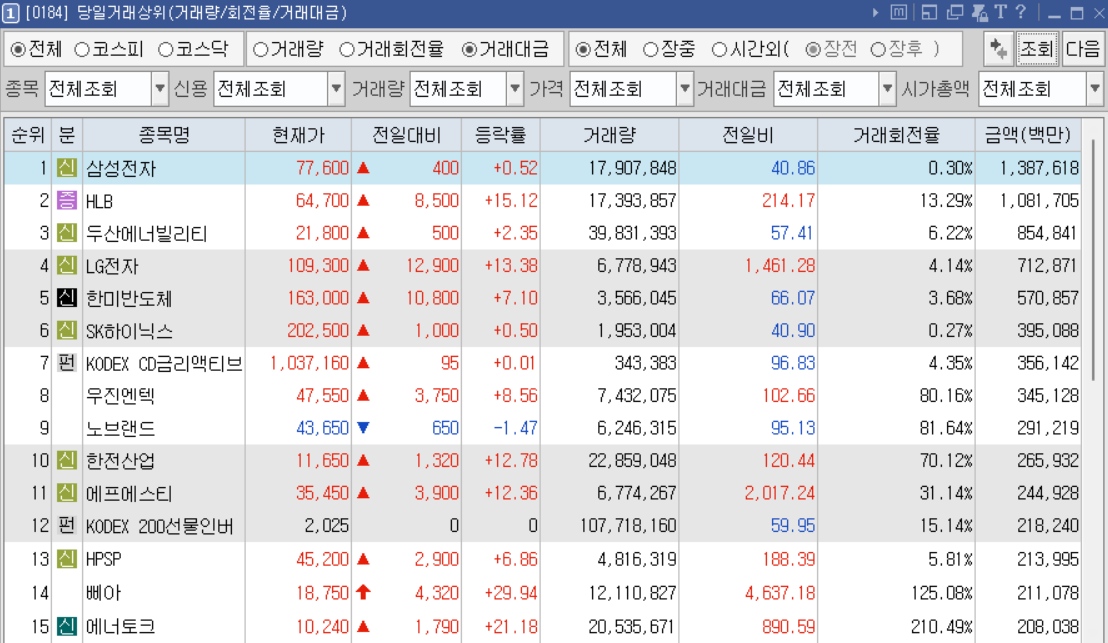Click the 1,387,618 amount cell

[1039, 169]
